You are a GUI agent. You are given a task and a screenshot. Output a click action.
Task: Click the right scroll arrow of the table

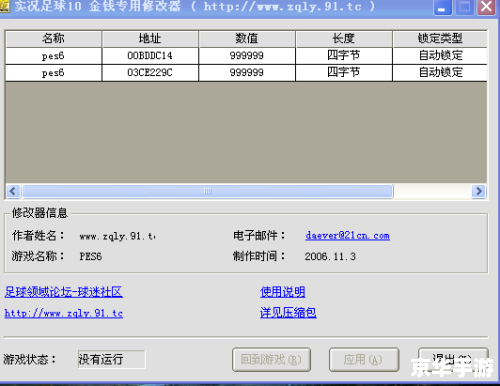click(x=479, y=191)
